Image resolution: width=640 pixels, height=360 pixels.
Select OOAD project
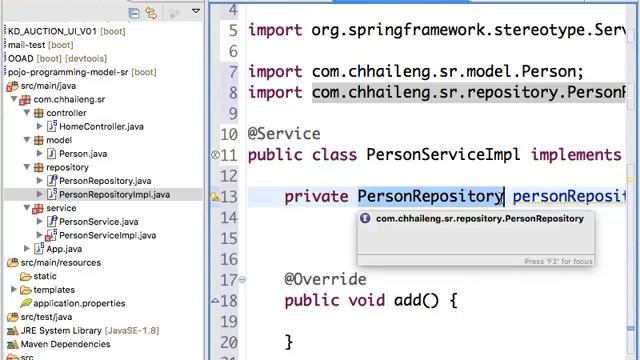pyautogui.click(x=58, y=58)
